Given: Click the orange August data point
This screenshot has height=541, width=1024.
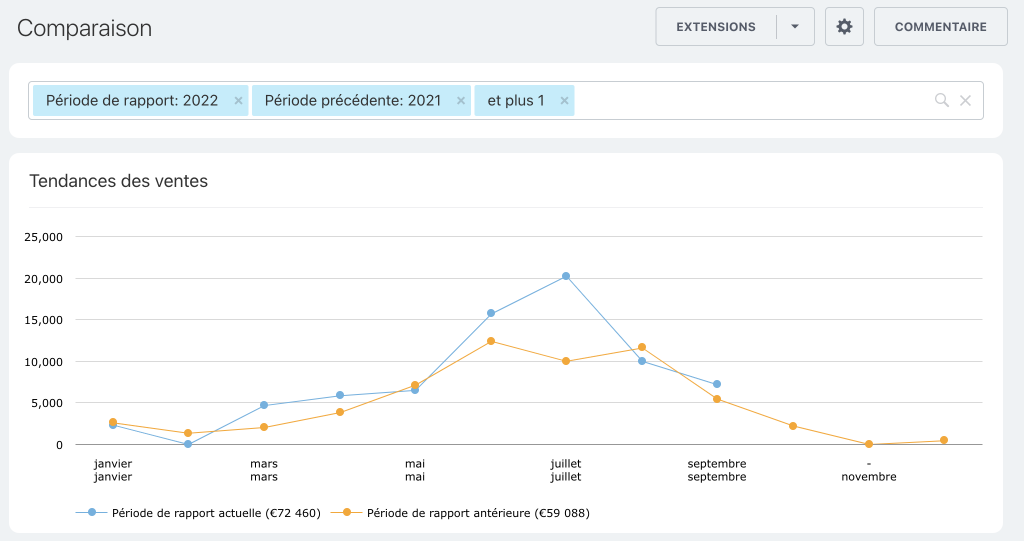Looking at the screenshot, I should (642, 347).
